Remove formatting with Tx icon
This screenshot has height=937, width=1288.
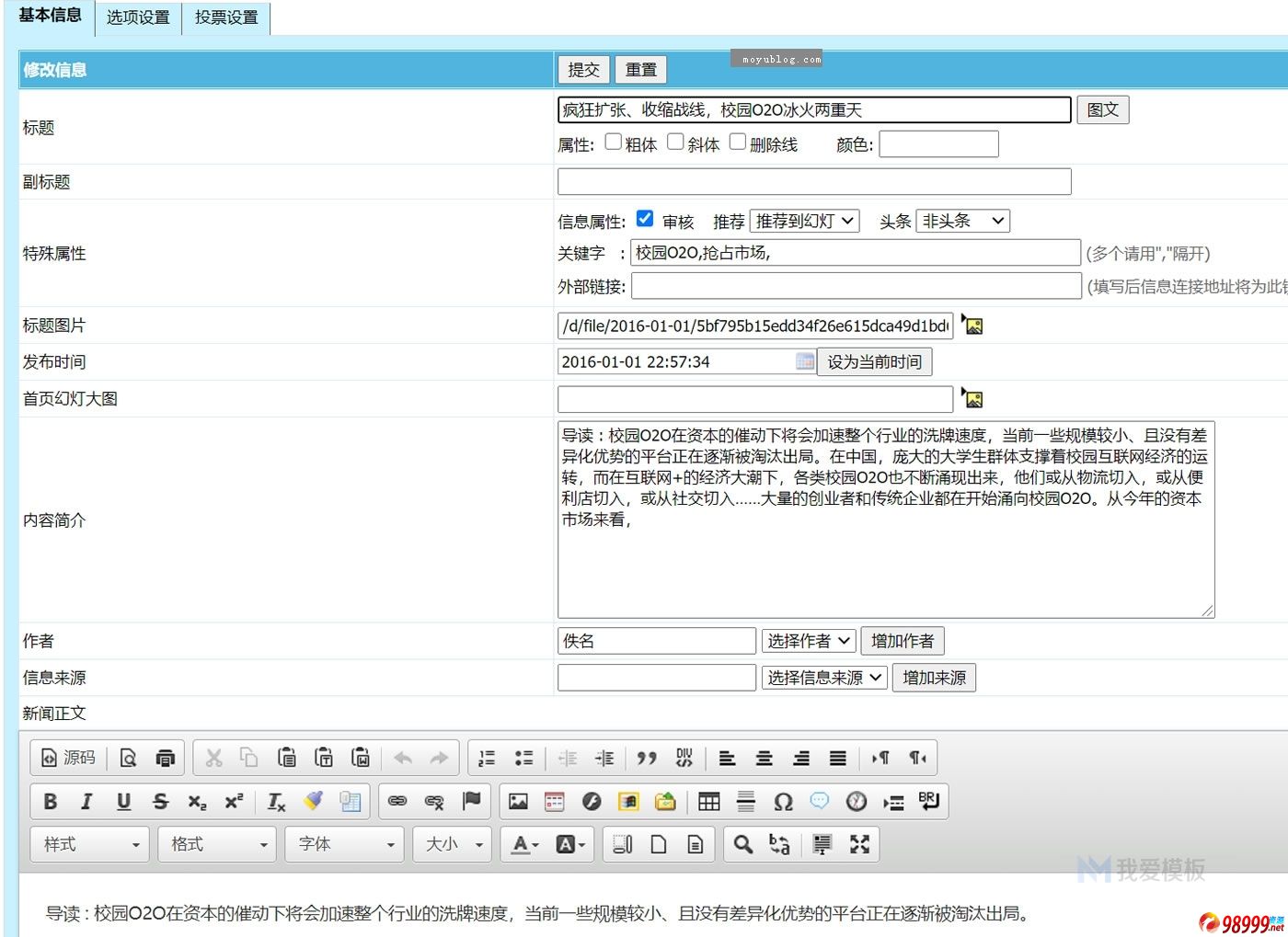(276, 802)
